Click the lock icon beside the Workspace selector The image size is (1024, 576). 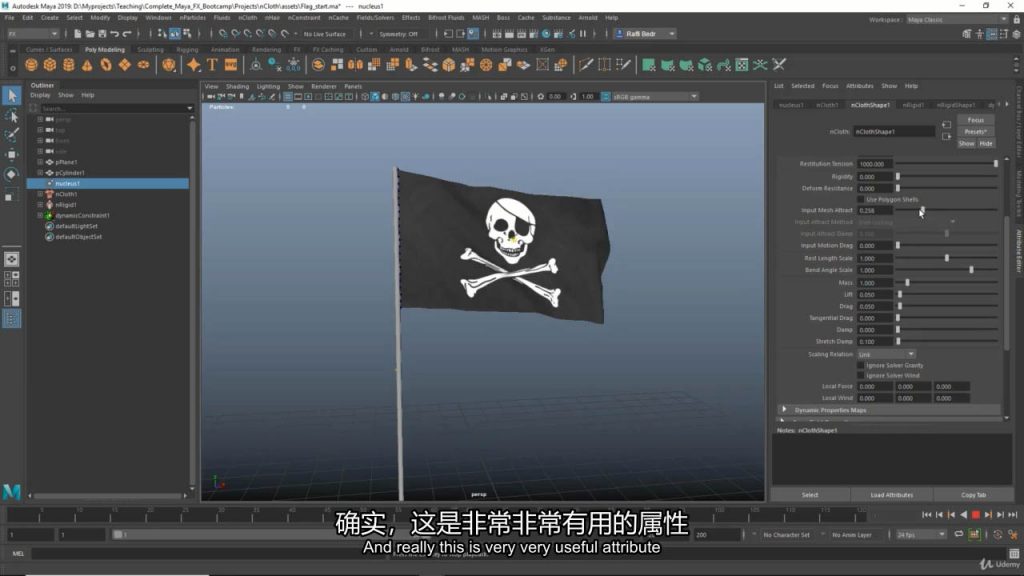pos(1016,20)
